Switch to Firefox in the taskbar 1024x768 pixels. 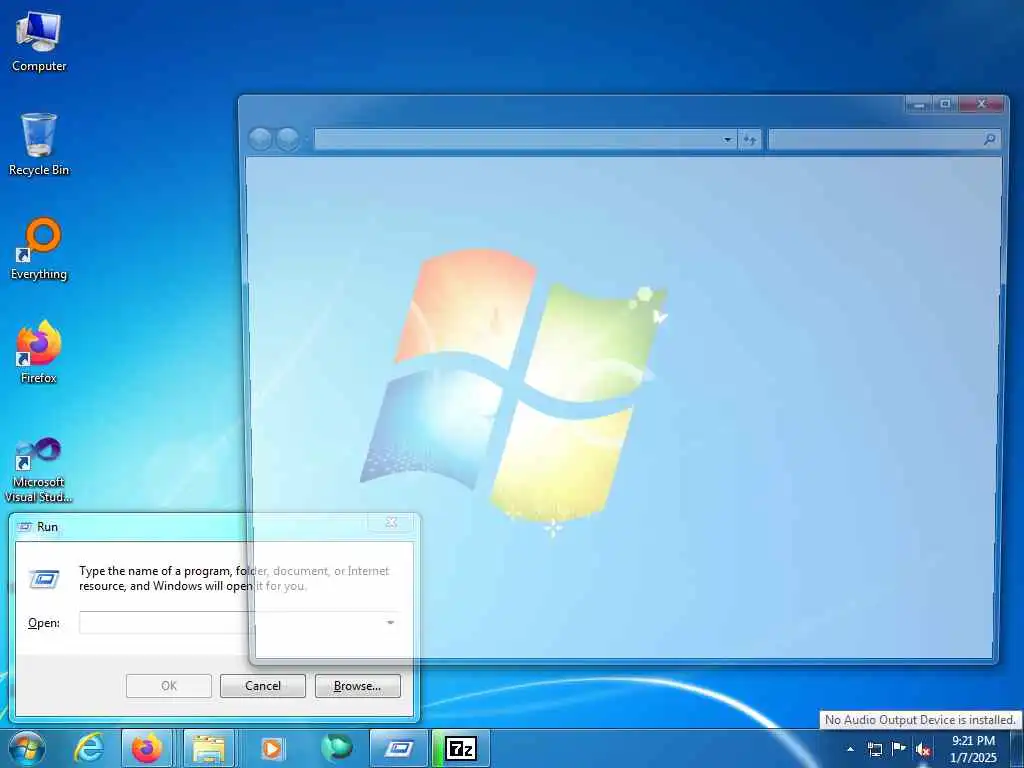click(x=147, y=748)
